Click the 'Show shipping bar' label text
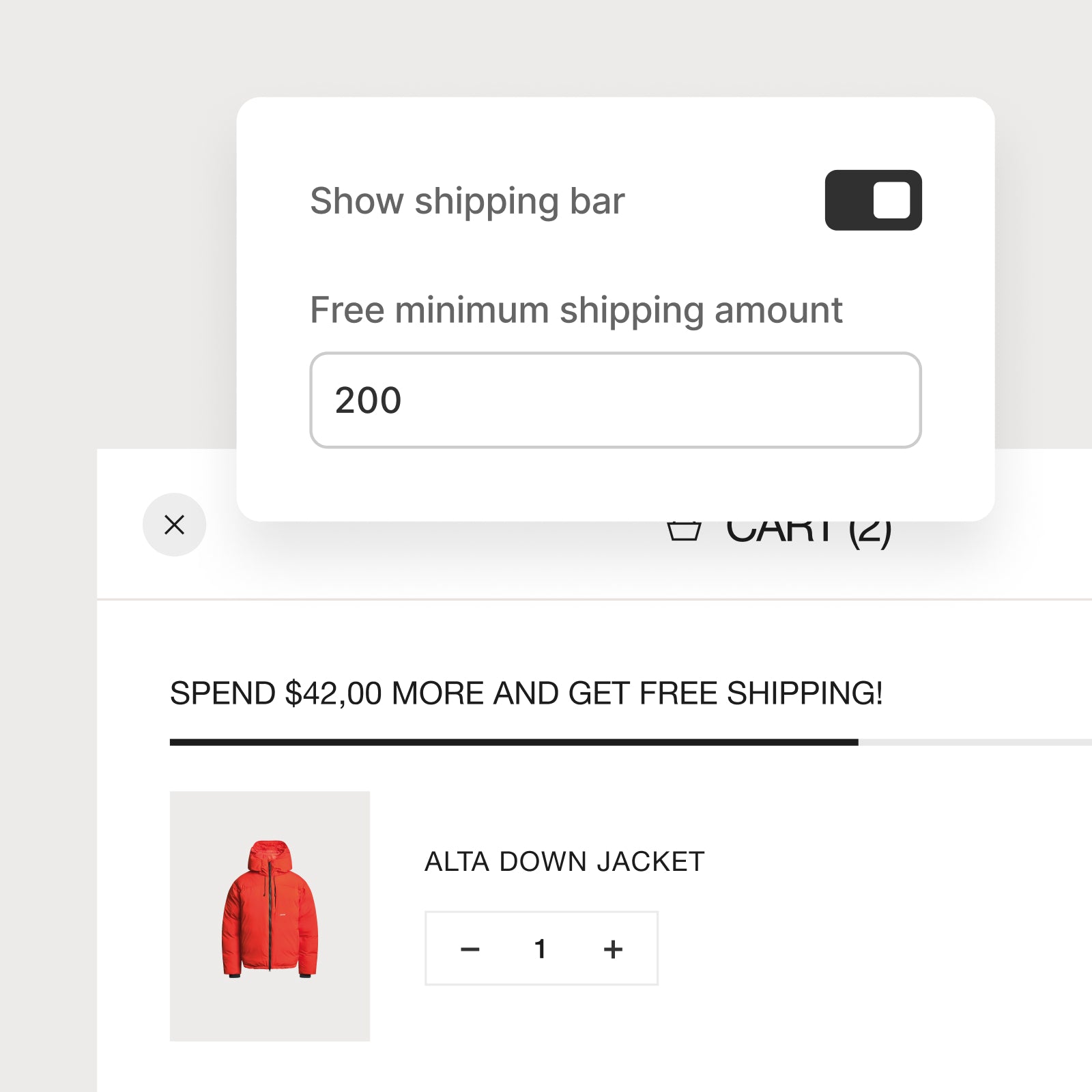 [x=468, y=201]
